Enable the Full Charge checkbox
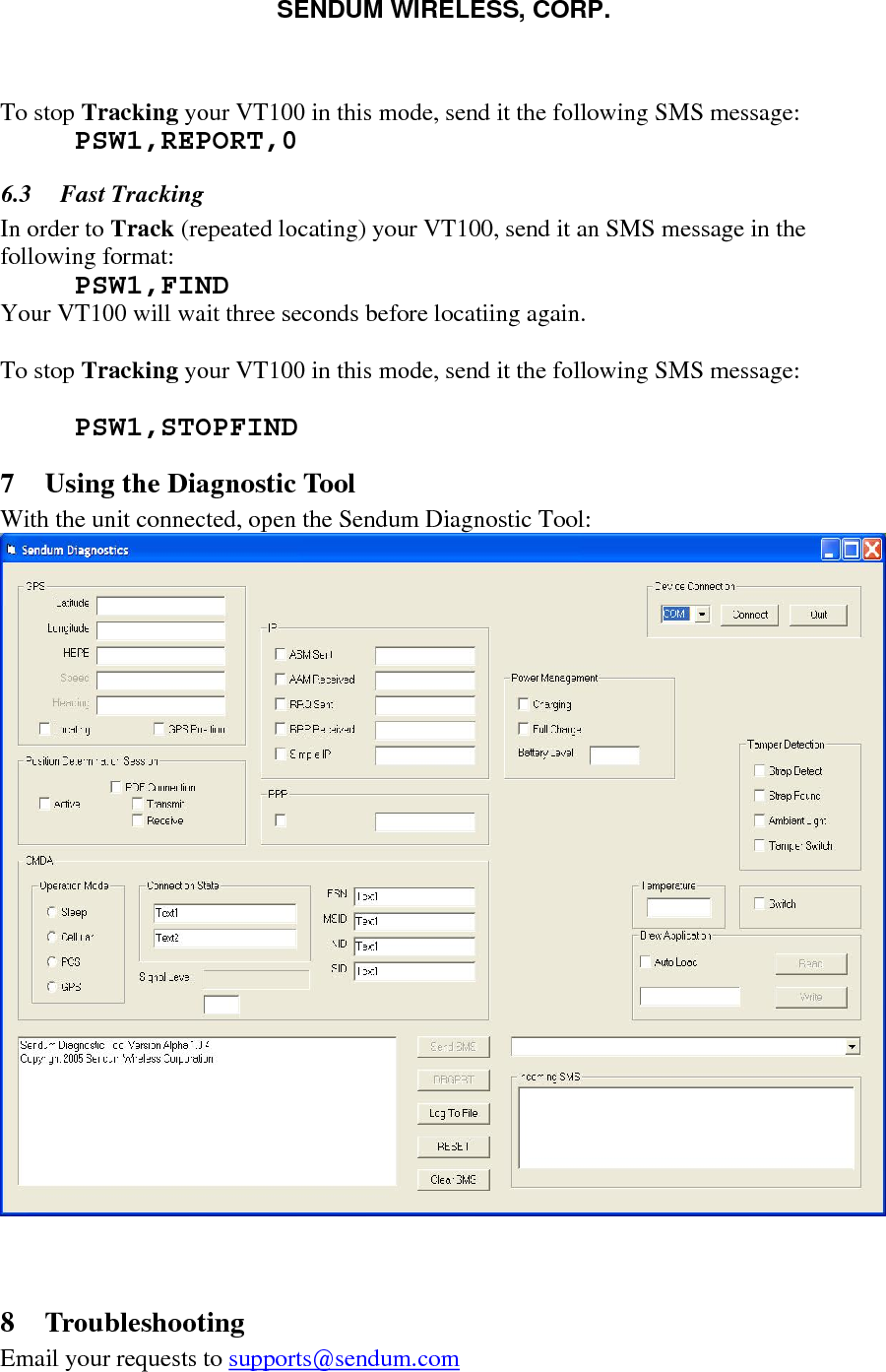886x1372 pixels. point(524,729)
